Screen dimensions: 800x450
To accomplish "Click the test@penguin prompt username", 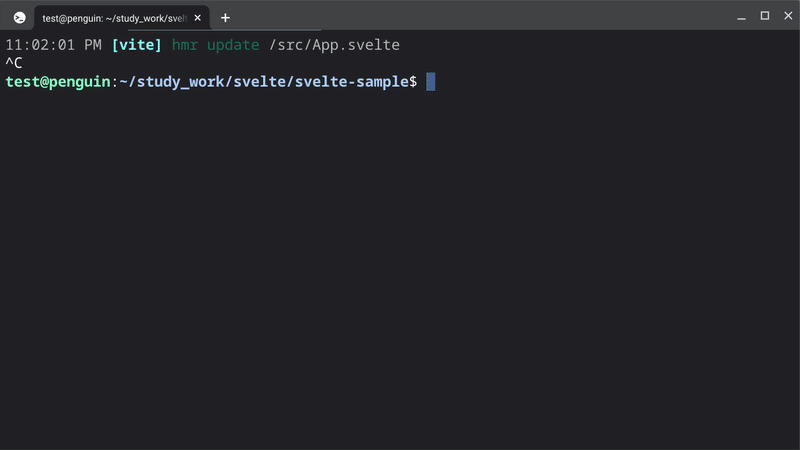I will [x=58, y=82].
